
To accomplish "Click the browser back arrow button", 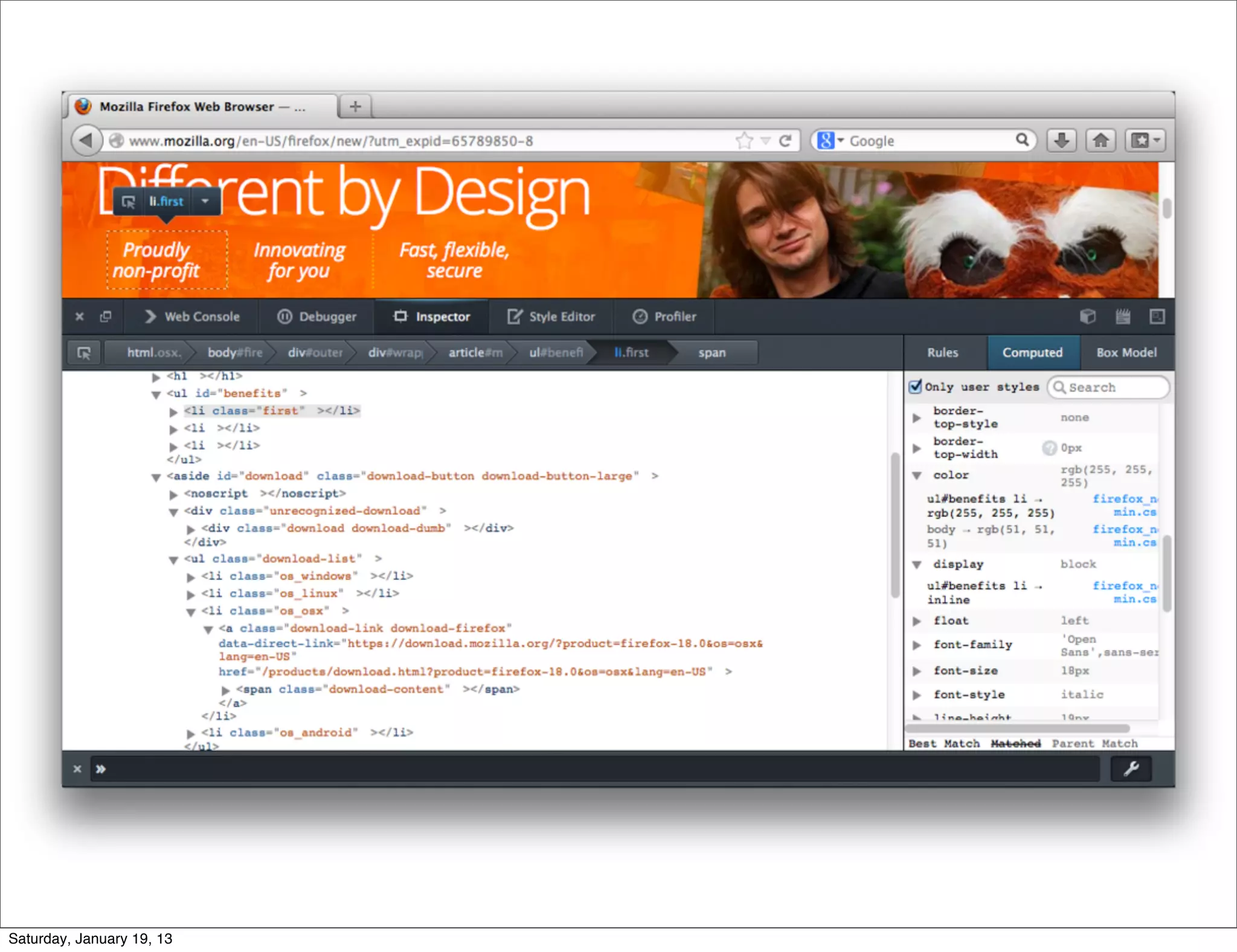I will click(86, 141).
